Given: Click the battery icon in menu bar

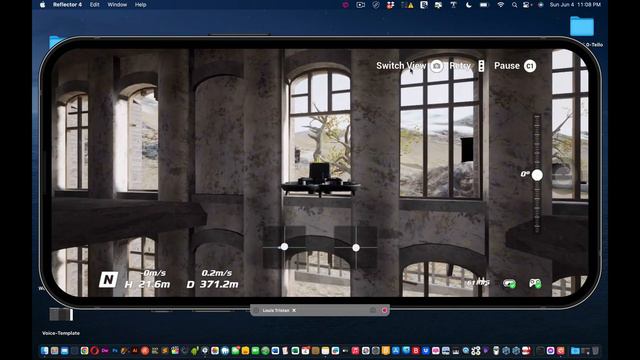Looking at the screenshot, I should pos(484,5).
